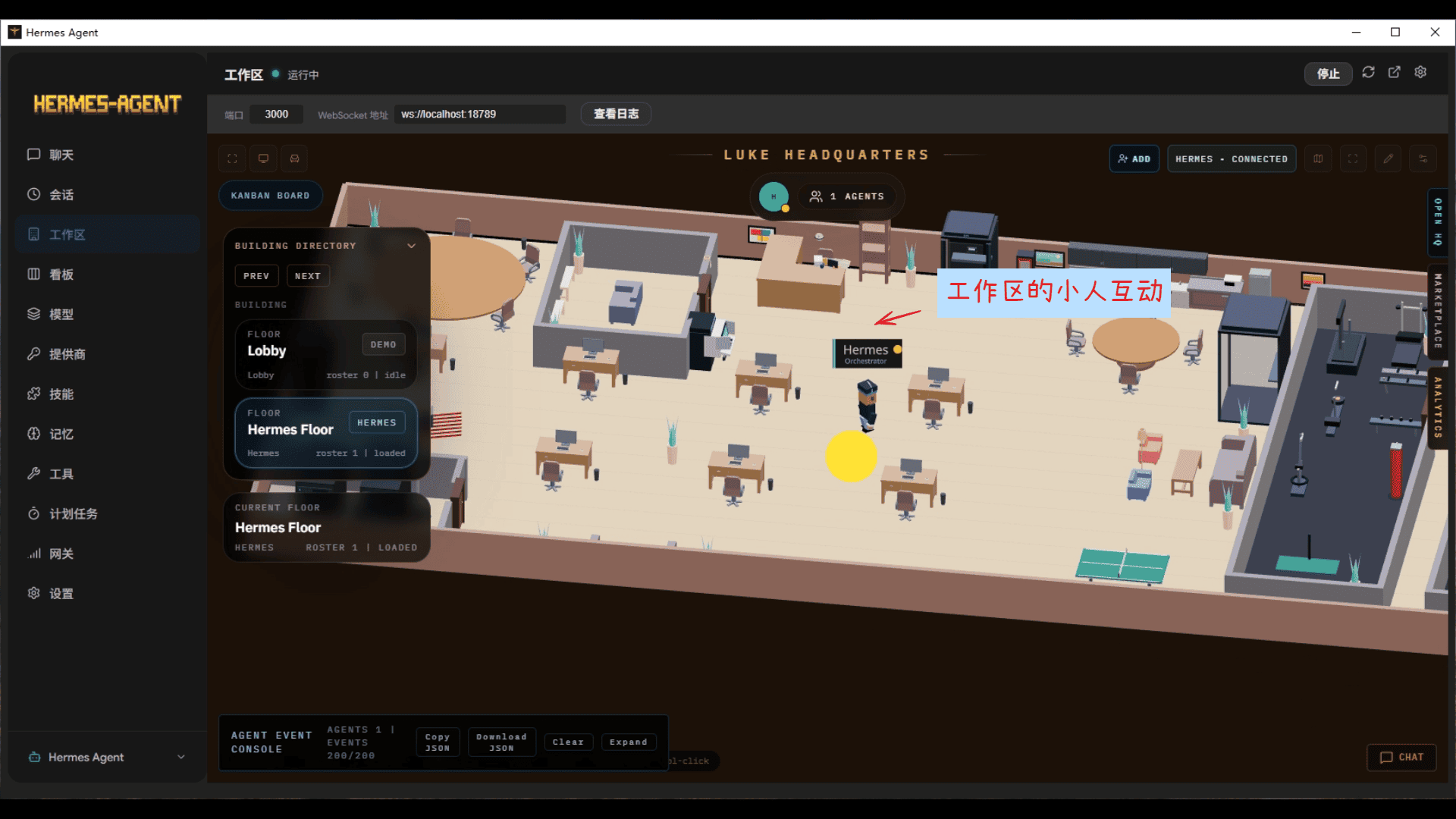The height and width of the screenshot is (819, 1456).
Task: Click fullscreen icon beside the pencil icon
Action: (1353, 158)
